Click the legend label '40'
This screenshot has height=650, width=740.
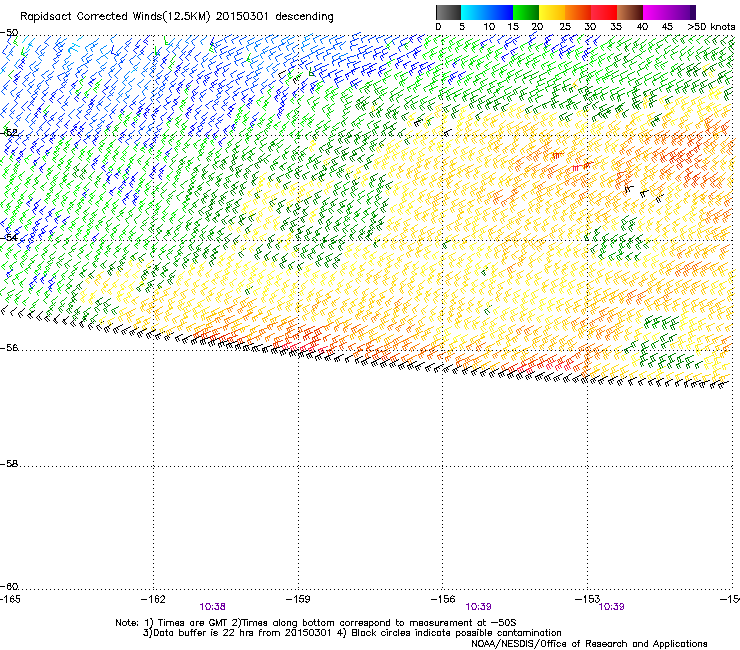pyautogui.click(x=642, y=27)
